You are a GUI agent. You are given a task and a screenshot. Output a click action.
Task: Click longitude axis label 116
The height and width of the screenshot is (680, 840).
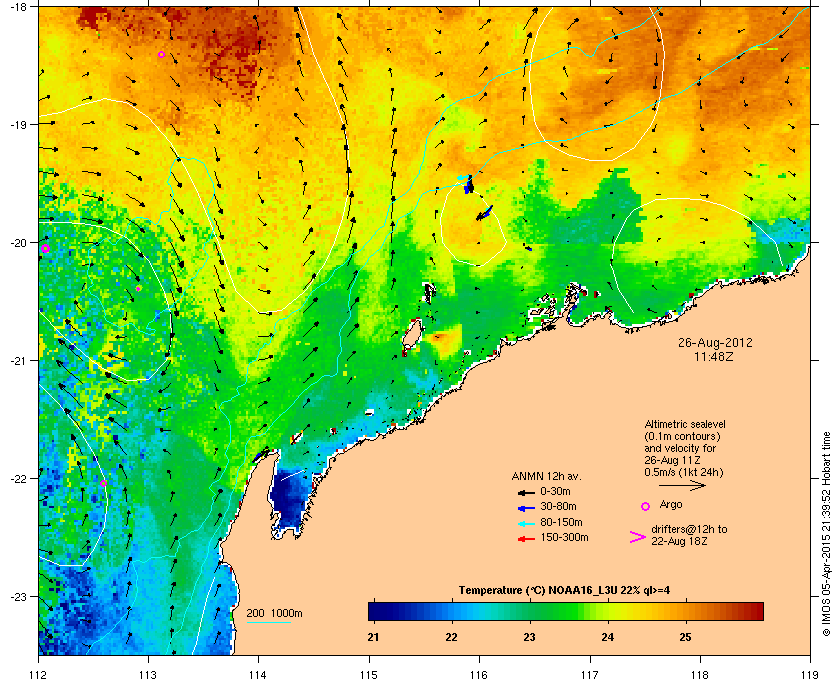pyautogui.click(x=479, y=675)
